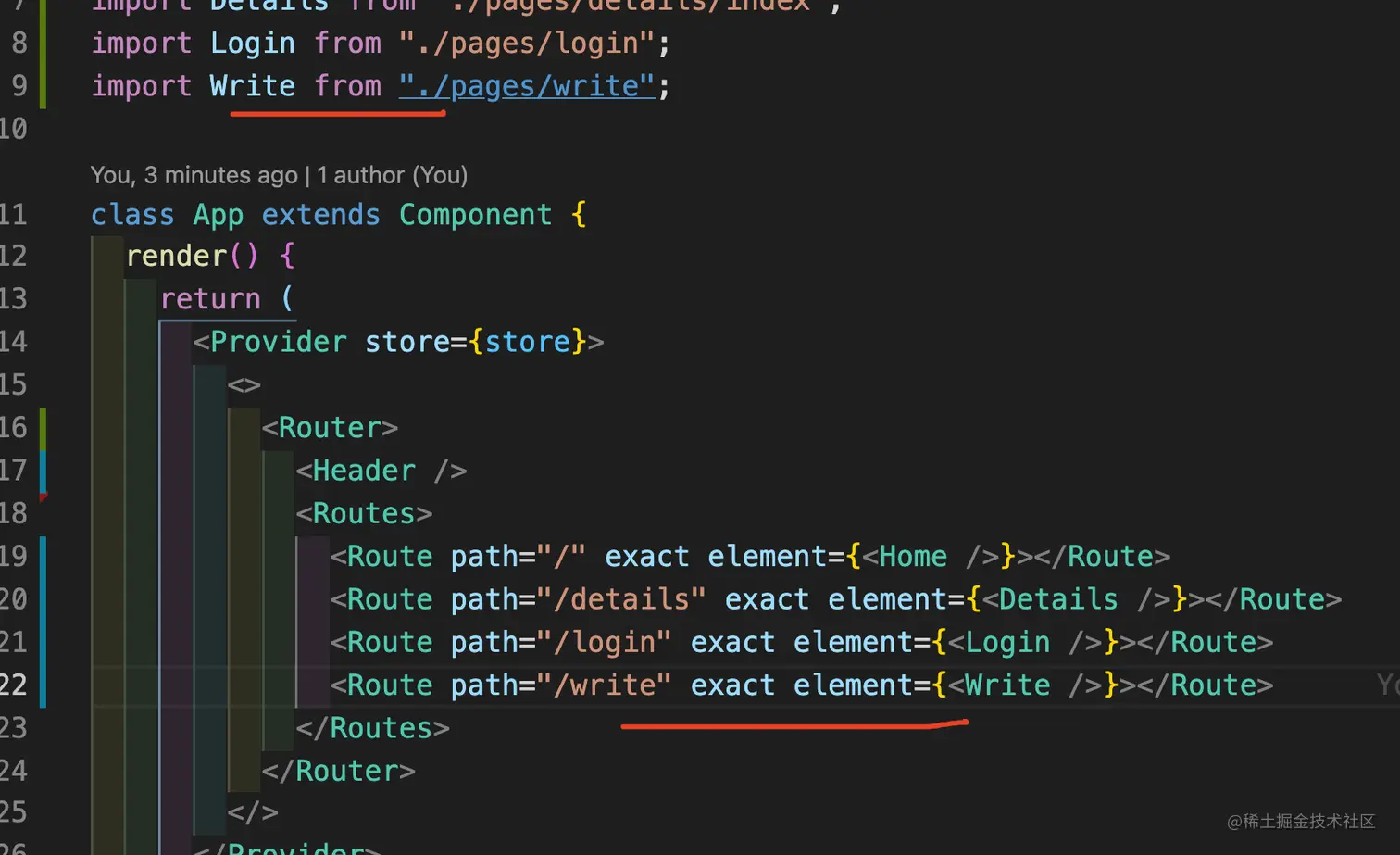
Task: Click the store attribute value {store}
Action: click(x=528, y=342)
